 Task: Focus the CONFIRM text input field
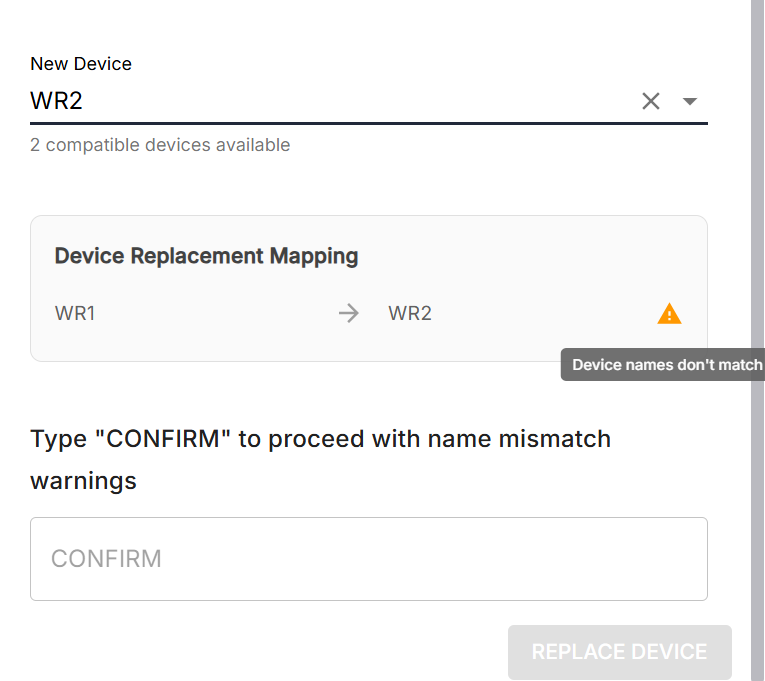(368, 558)
